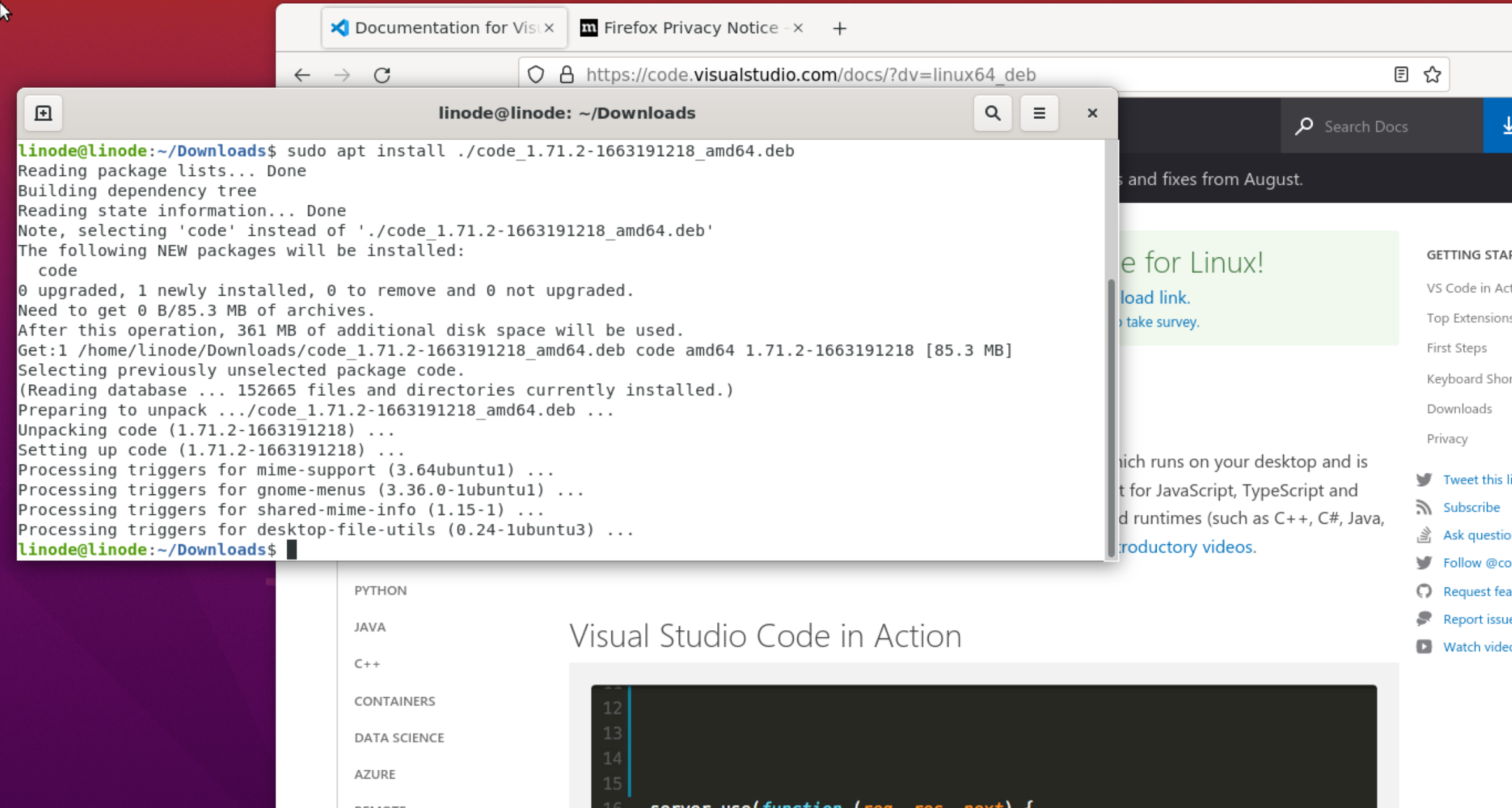The height and width of the screenshot is (808, 1512).
Task: Open the terminal hamburger menu
Action: click(1039, 113)
